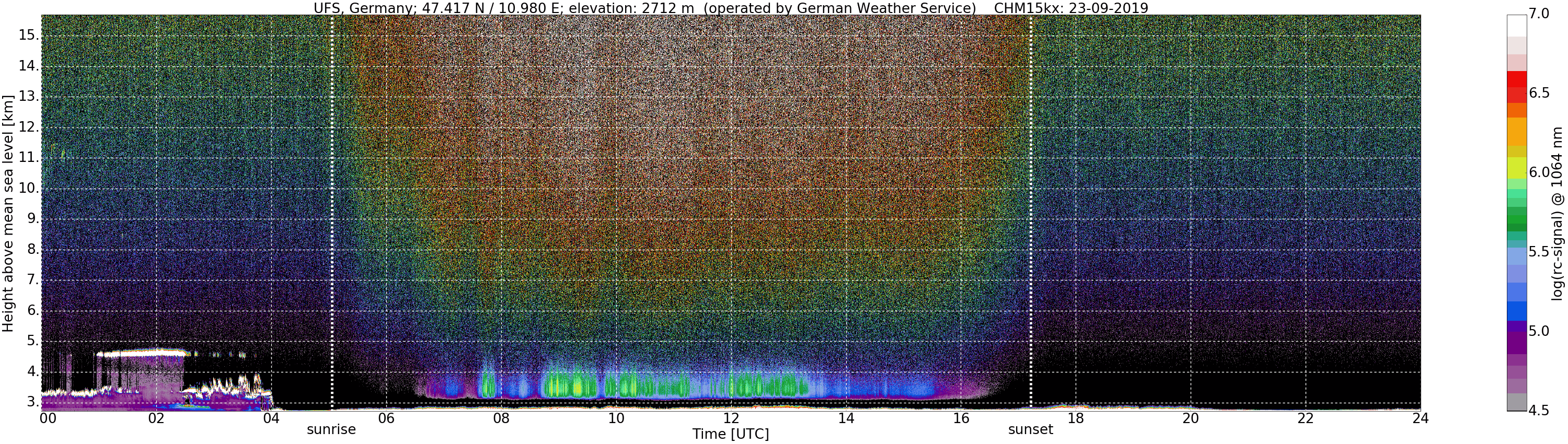
Task: Click the height axis tick label '11.'
Action: (x=28, y=158)
